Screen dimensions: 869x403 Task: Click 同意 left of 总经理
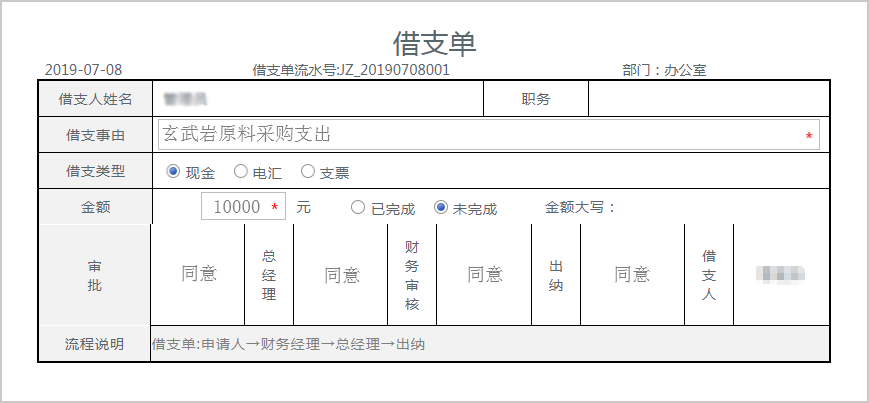point(199,274)
